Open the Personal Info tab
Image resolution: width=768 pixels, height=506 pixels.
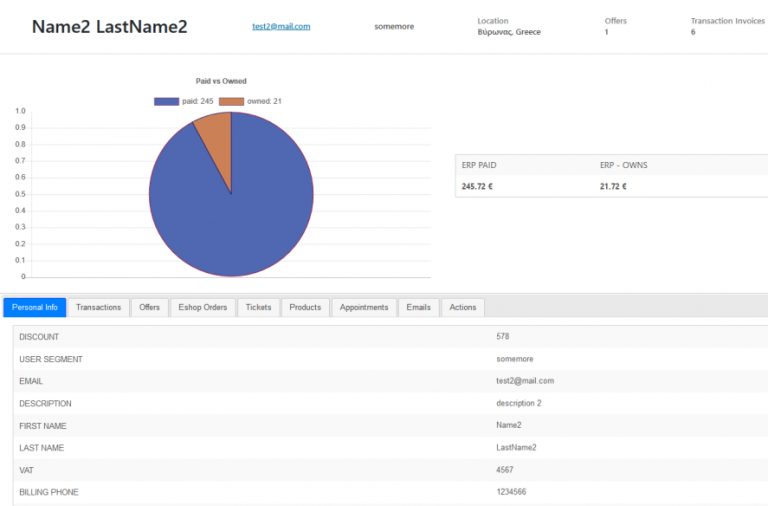point(35,307)
